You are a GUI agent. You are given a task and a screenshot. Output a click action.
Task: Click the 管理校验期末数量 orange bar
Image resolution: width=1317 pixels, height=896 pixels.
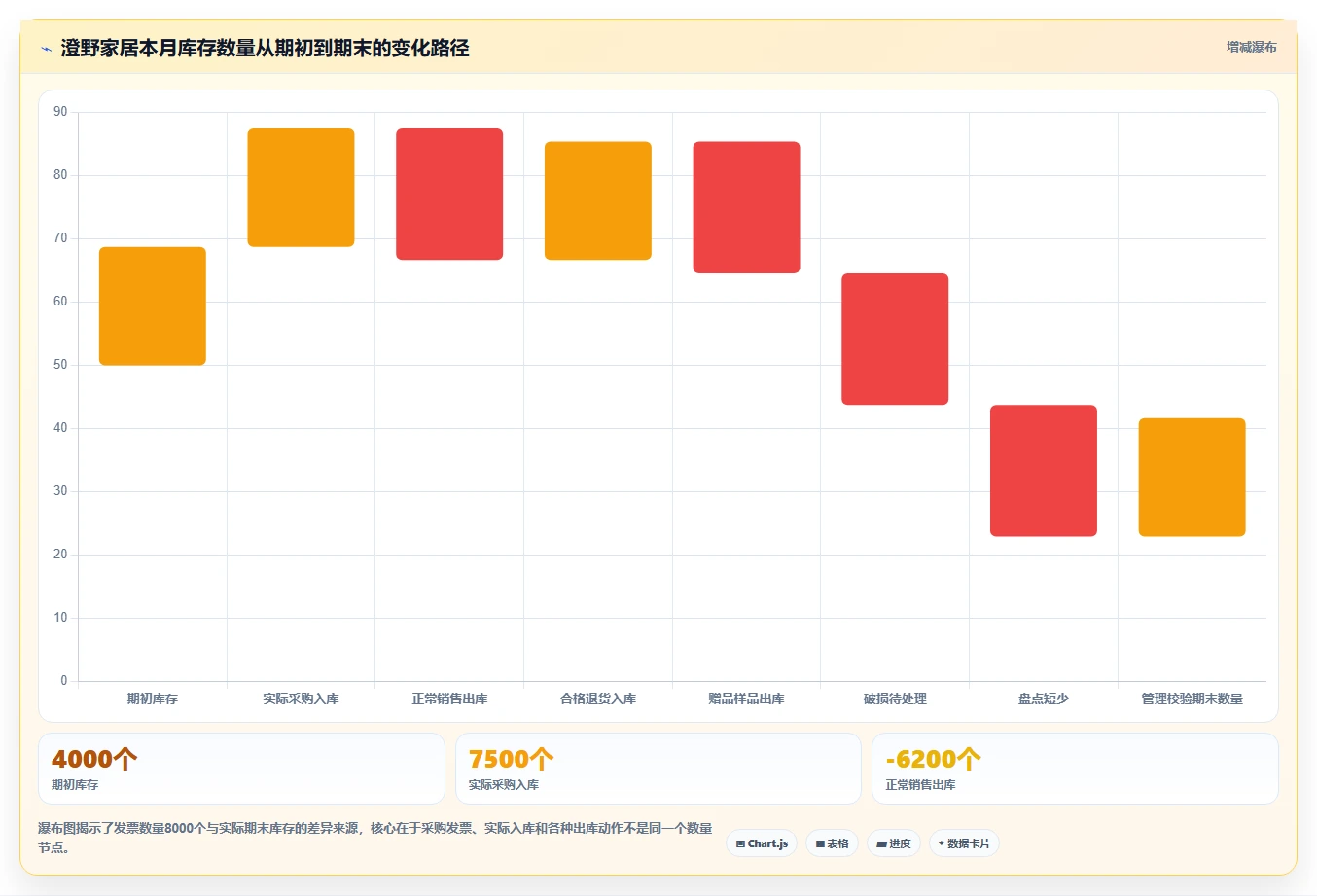pyautogui.click(x=1192, y=478)
